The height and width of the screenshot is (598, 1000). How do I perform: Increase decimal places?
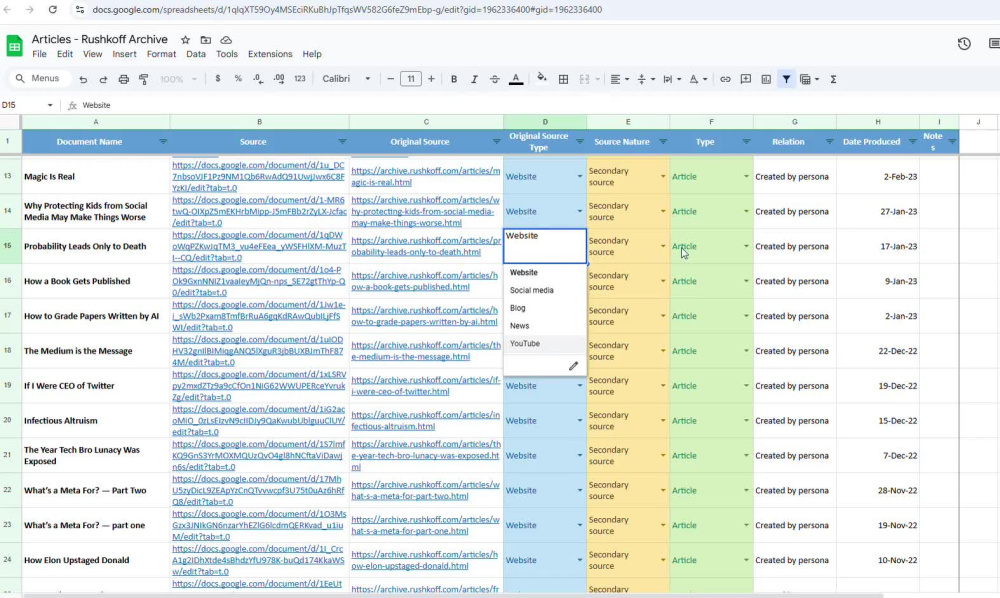(x=279, y=79)
